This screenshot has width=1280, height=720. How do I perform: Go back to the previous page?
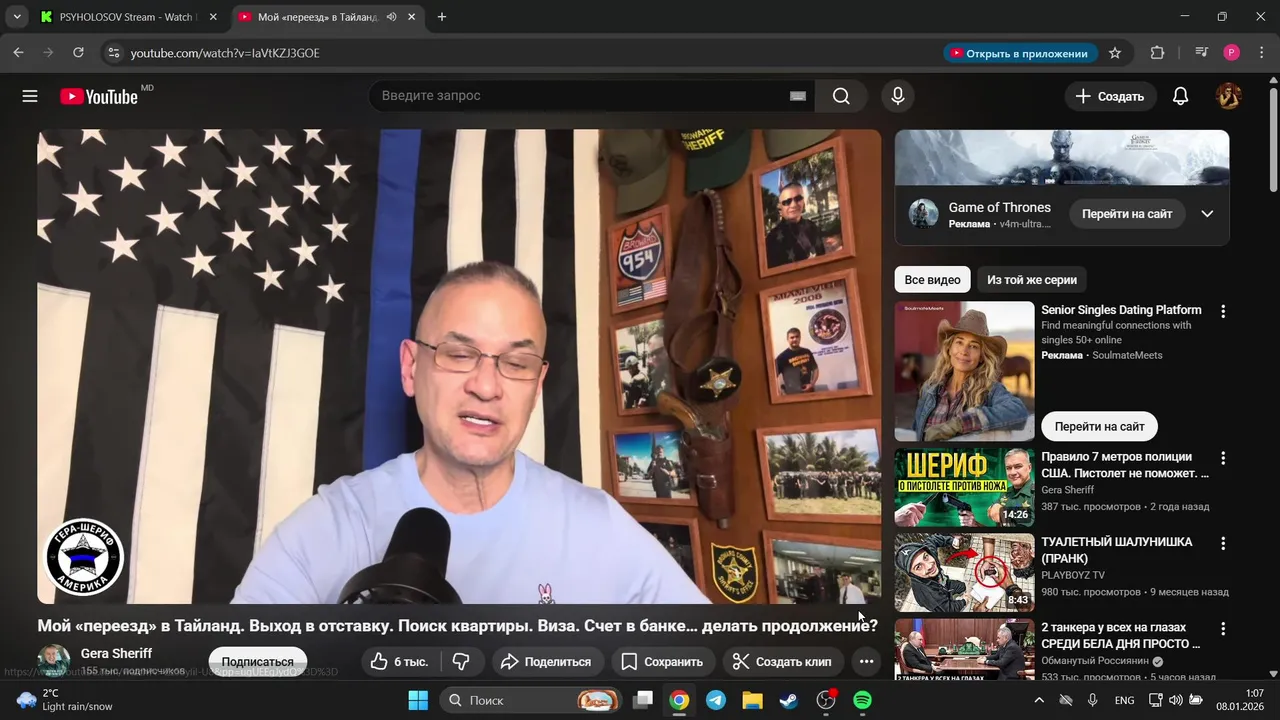tap(19, 53)
